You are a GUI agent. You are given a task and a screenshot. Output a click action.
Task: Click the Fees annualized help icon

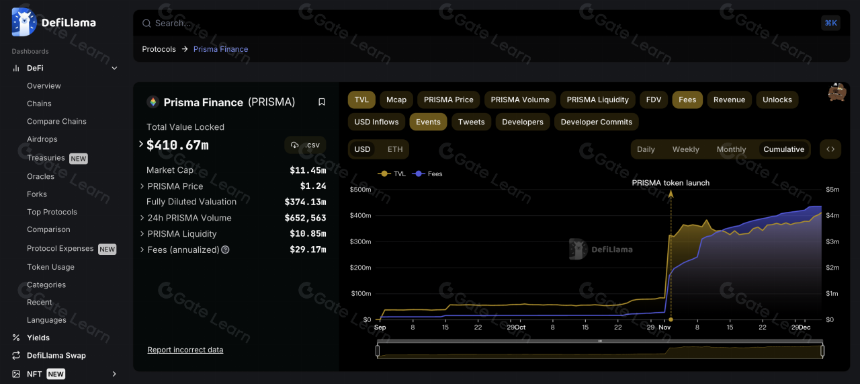225,250
